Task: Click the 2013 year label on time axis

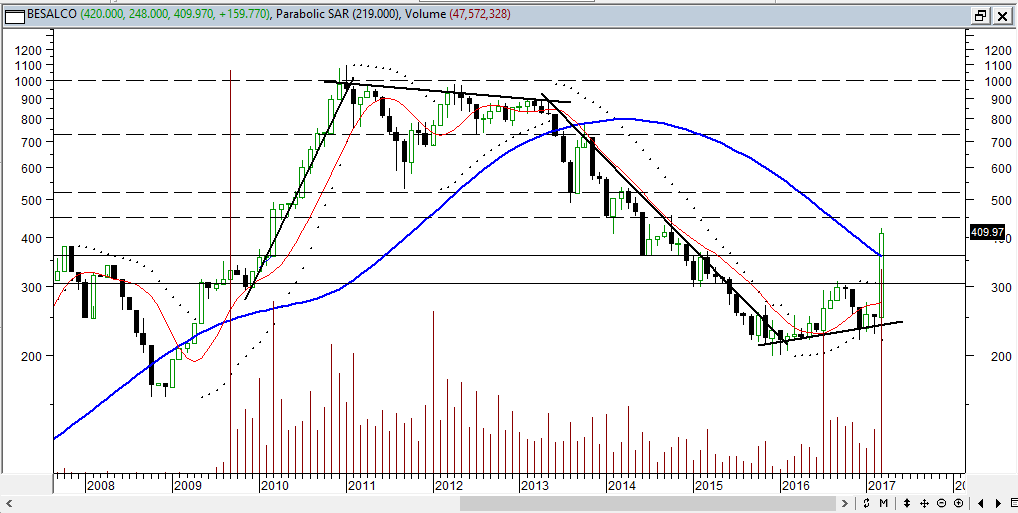Action: click(x=536, y=485)
